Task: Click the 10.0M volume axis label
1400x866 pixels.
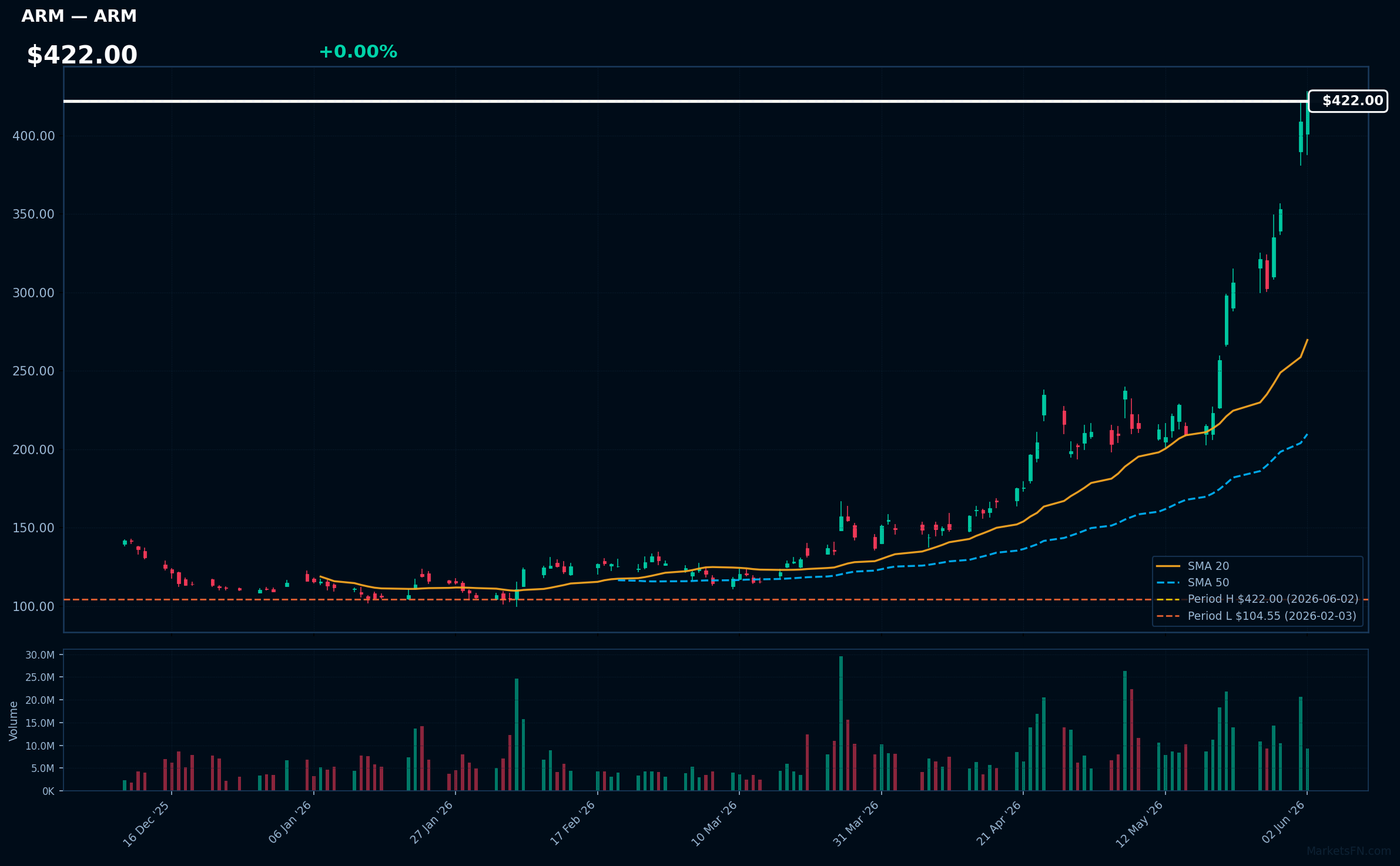Action: coord(40,746)
